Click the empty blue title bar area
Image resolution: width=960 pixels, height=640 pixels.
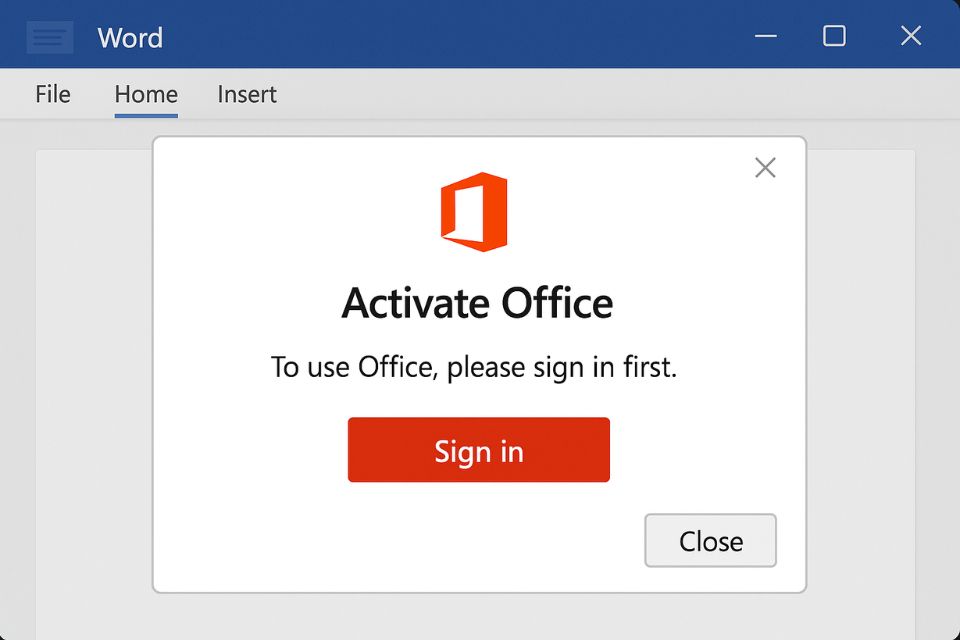pos(450,36)
